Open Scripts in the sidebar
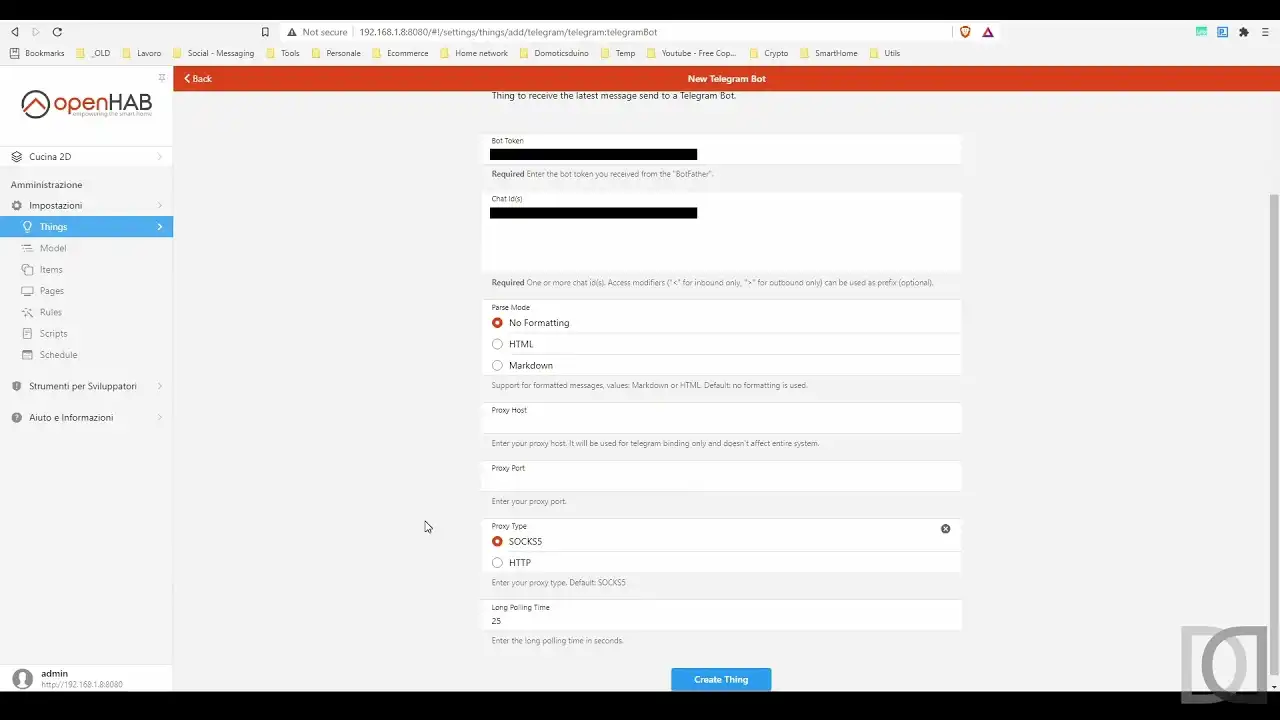The height and width of the screenshot is (720, 1280). (86, 334)
